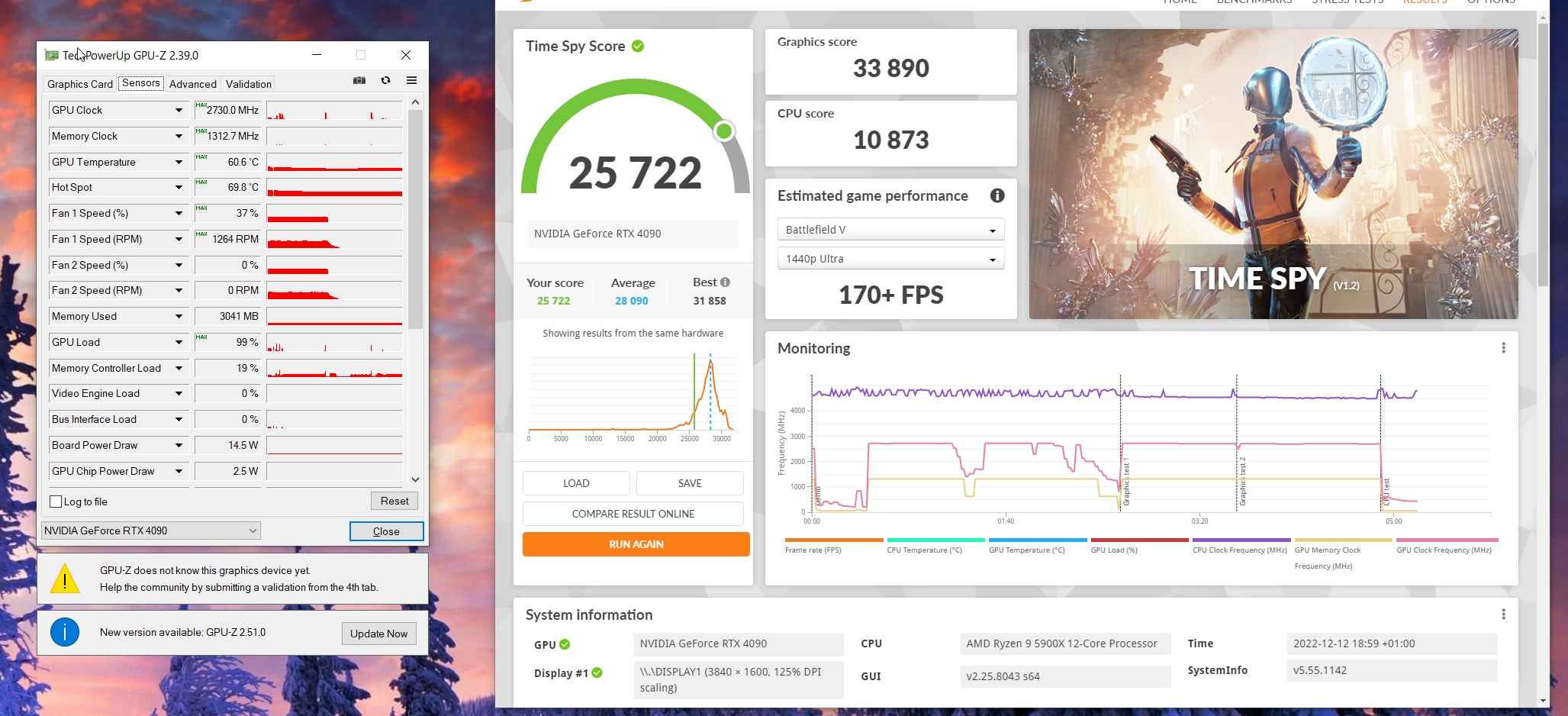The image size is (1568, 716).
Task: Click the Frame rate (FPS) orange legend swatch
Action: pos(834,540)
